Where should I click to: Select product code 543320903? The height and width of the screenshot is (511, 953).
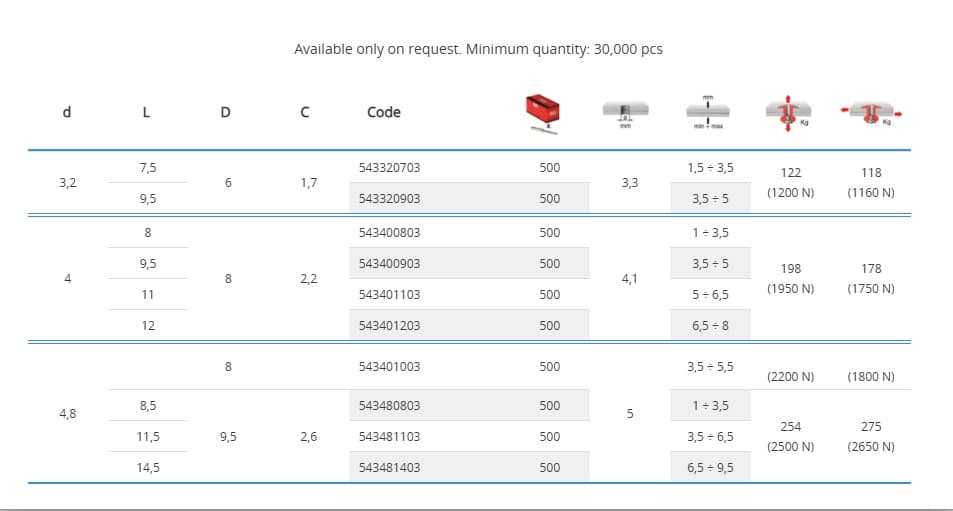pyautogui.click(x=389, y=199)
